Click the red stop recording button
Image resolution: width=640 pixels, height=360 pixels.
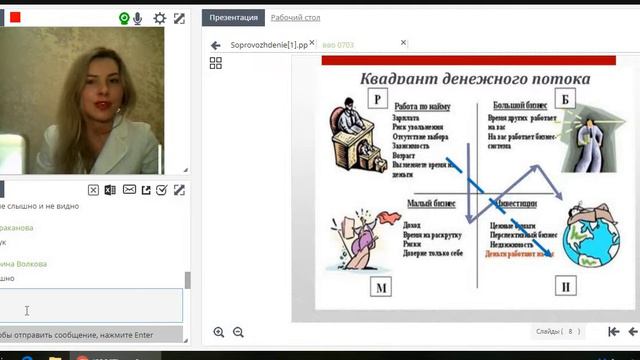(x=15, y=18)
